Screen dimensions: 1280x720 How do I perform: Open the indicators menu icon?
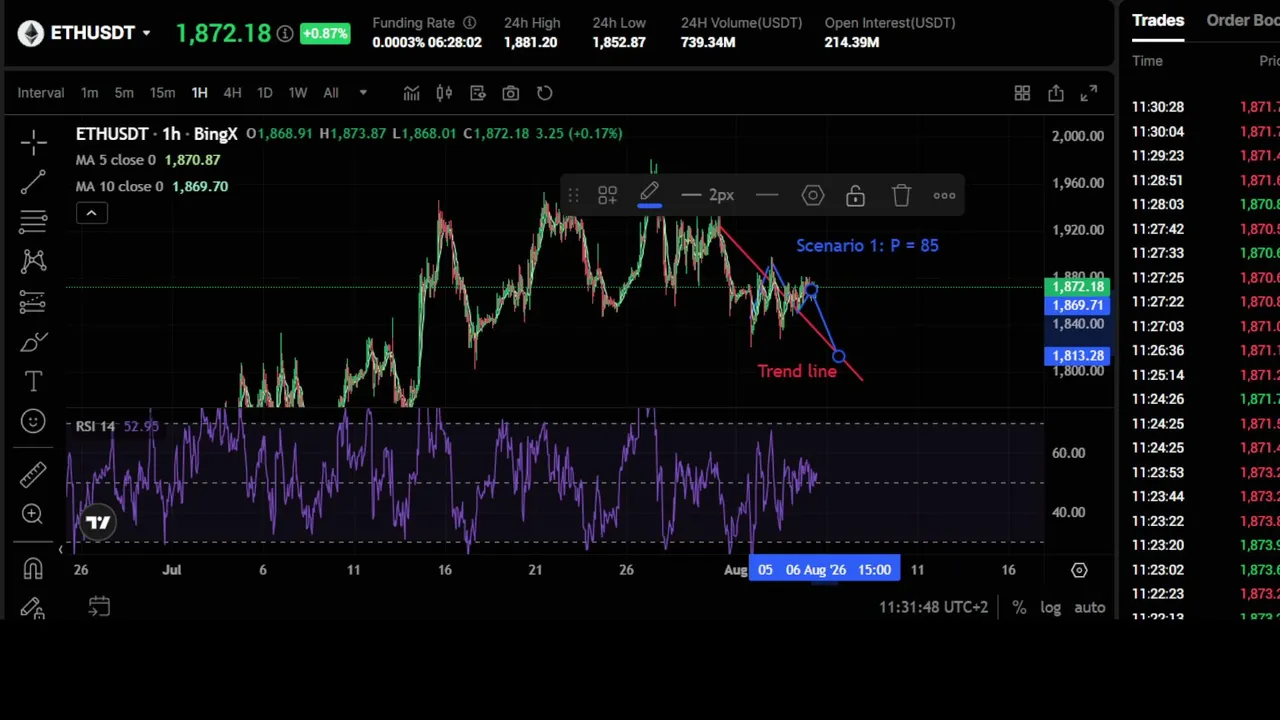point(411,93)
